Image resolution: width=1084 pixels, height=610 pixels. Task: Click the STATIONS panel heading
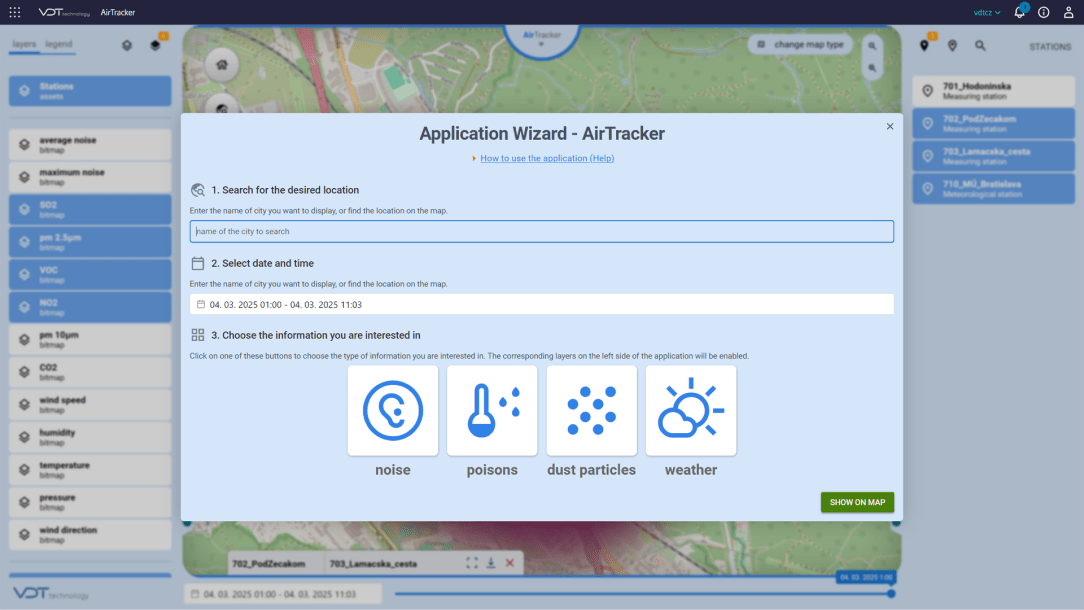click(1050, 46)
